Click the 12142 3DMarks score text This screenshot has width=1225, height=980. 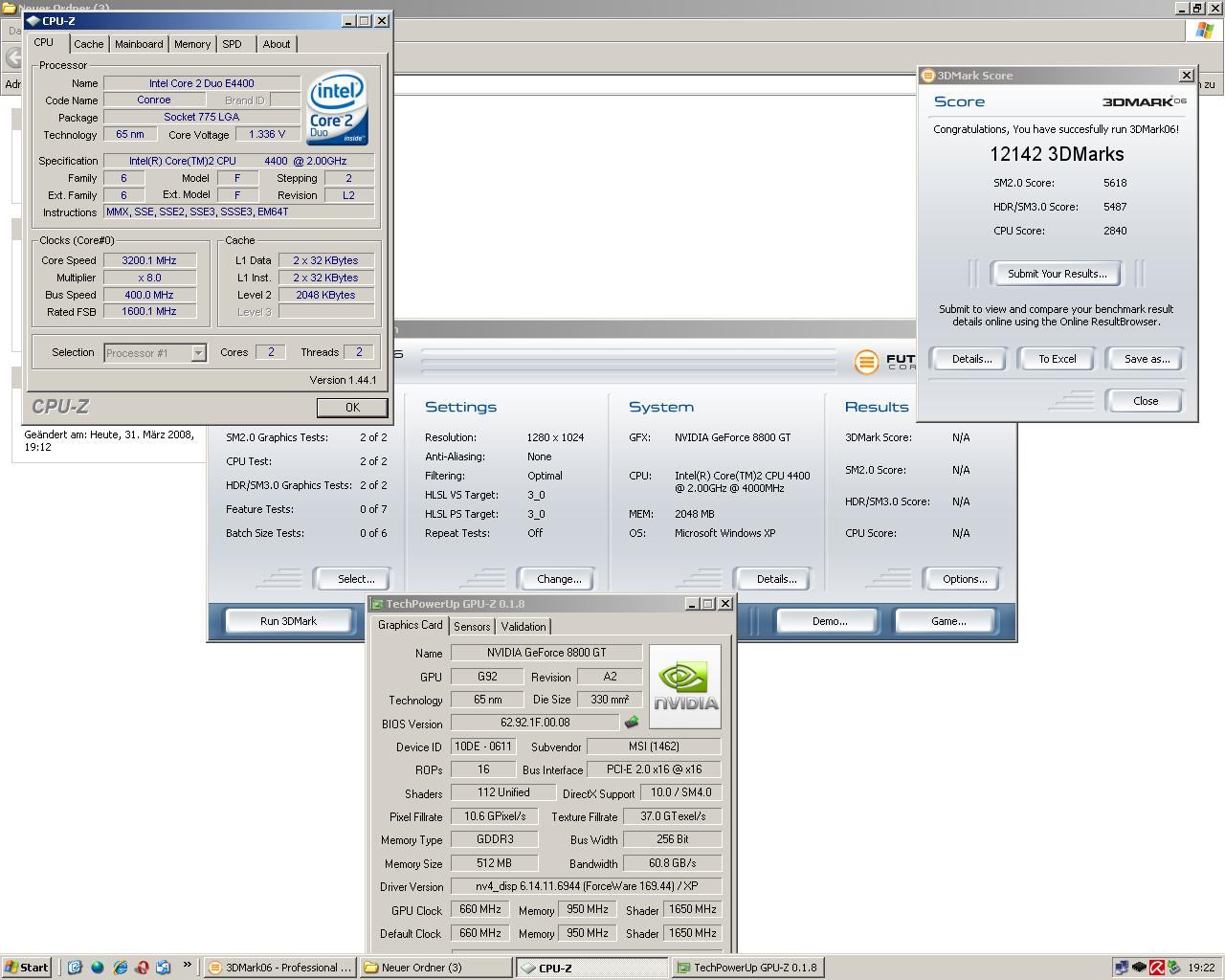(1057, 154)
